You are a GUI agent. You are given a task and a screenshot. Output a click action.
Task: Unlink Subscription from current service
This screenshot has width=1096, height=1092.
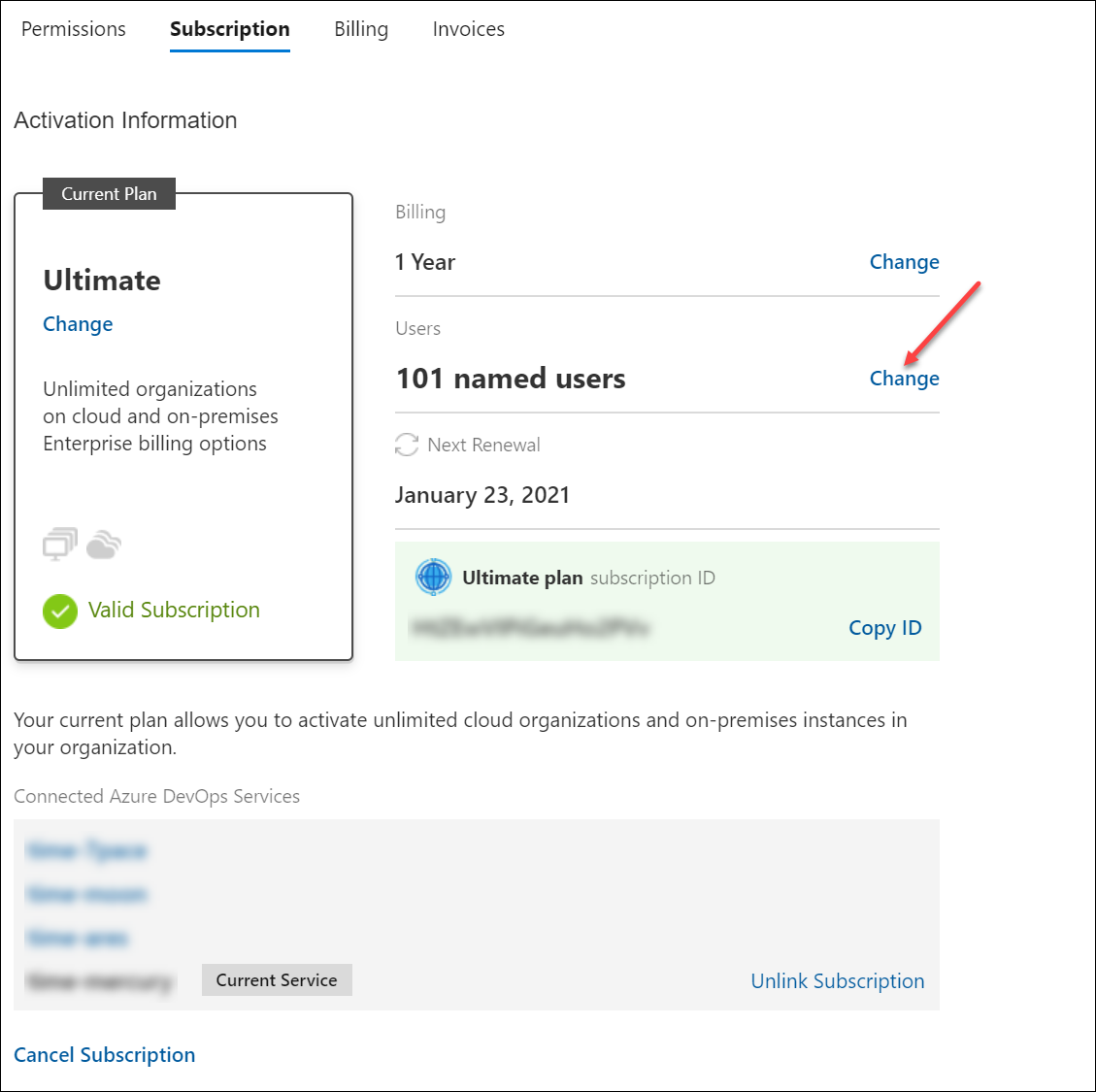838,980
